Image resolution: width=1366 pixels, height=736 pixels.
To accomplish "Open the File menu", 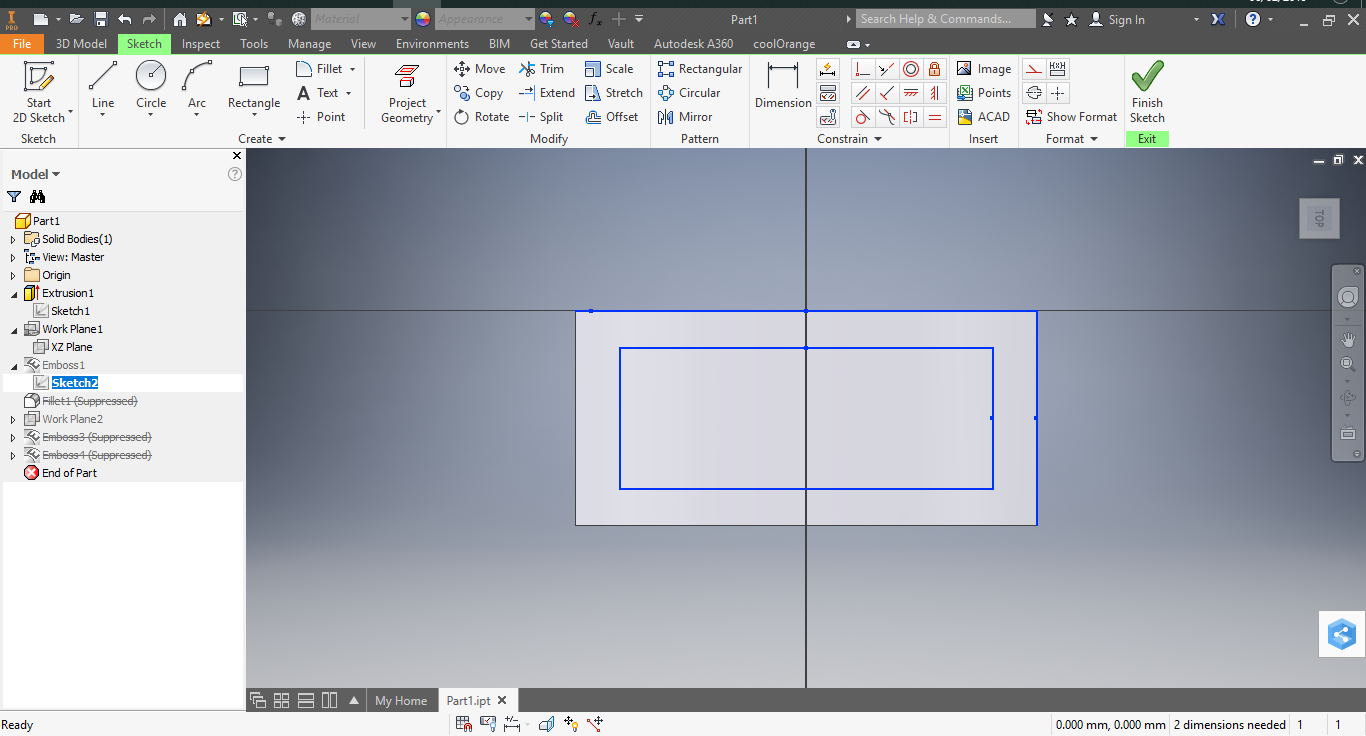I will (22, 44).
